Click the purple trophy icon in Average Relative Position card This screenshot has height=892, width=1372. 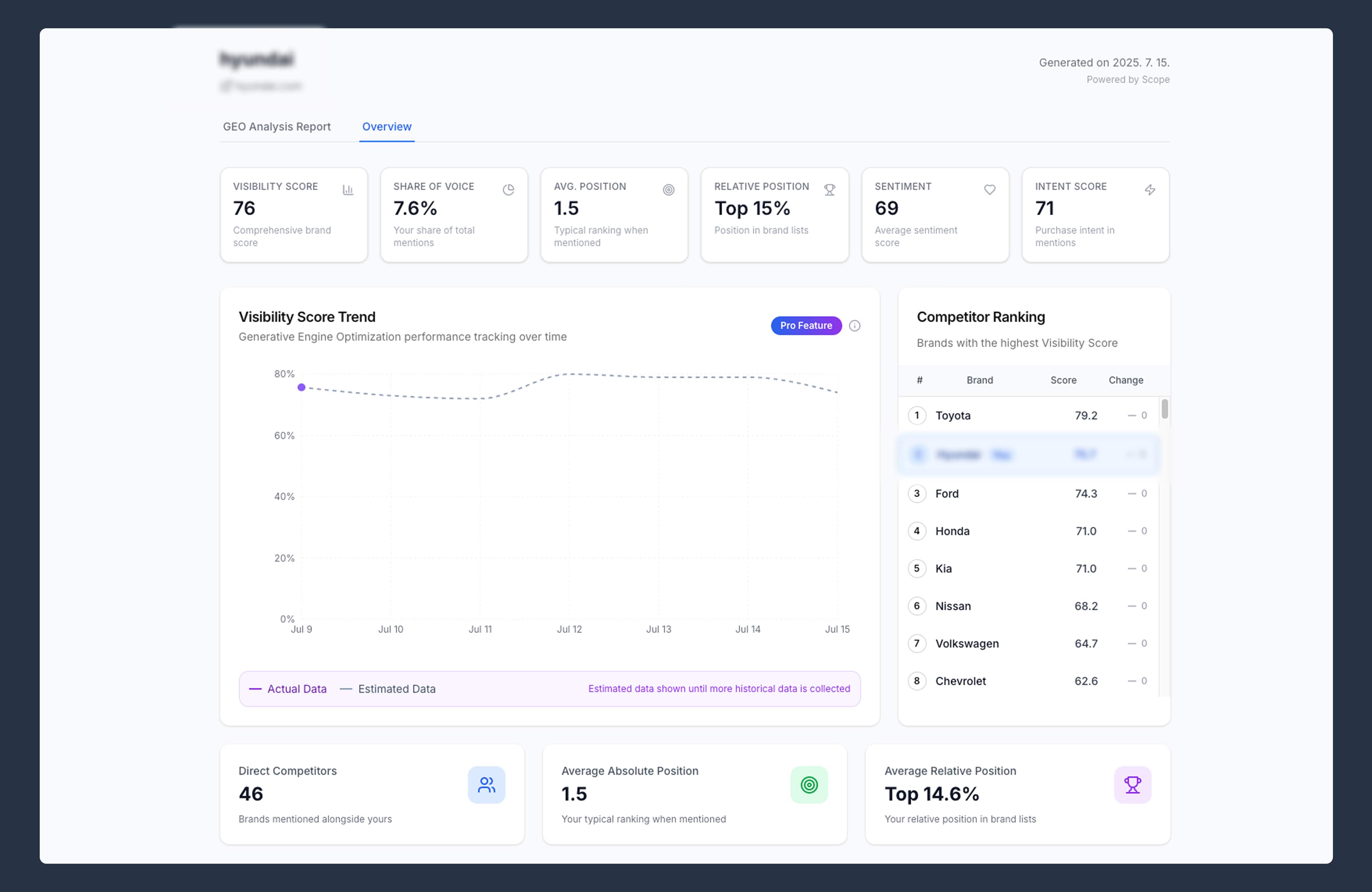[x=1132, y=784]
